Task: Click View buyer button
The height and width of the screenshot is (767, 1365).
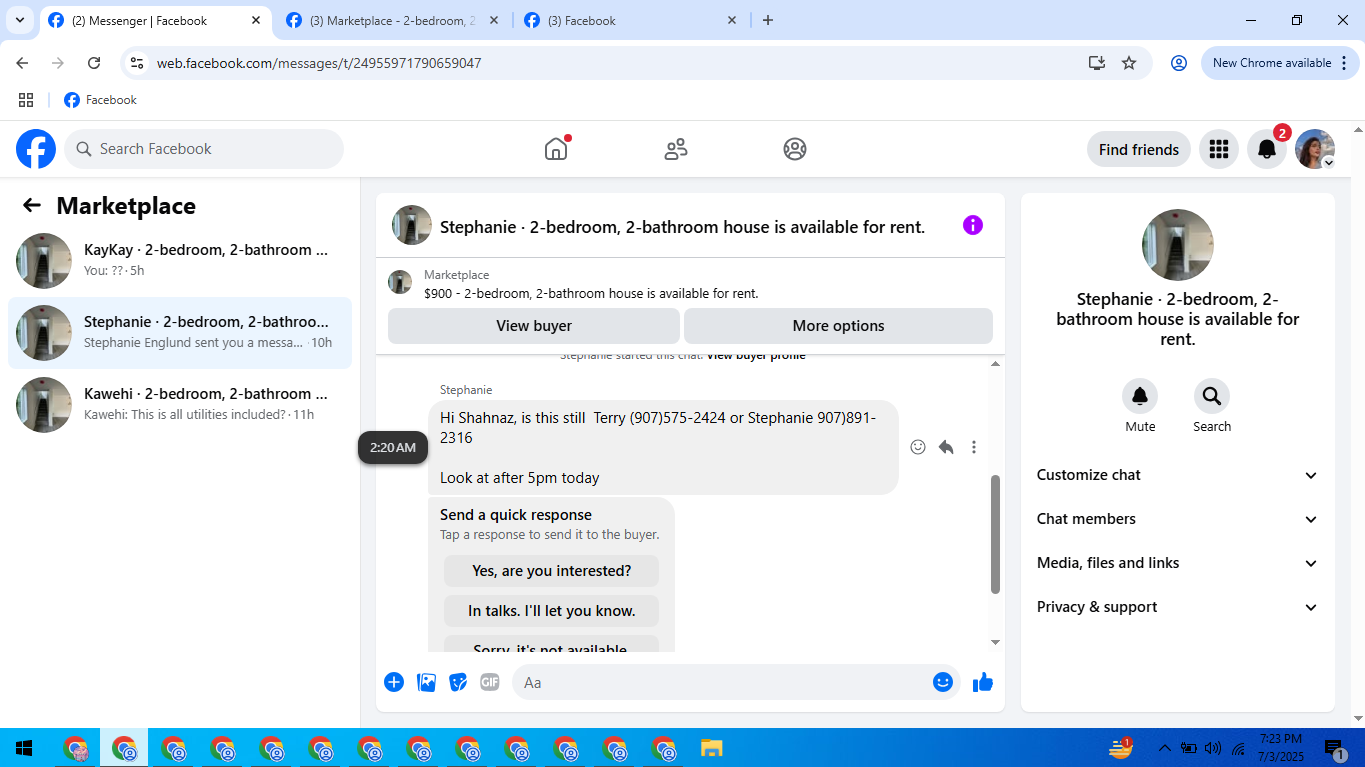Action: [x=534, y=326]
